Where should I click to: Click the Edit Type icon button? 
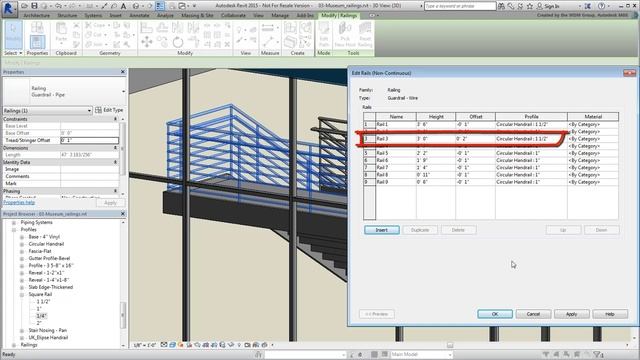click(x=109, y=110)
